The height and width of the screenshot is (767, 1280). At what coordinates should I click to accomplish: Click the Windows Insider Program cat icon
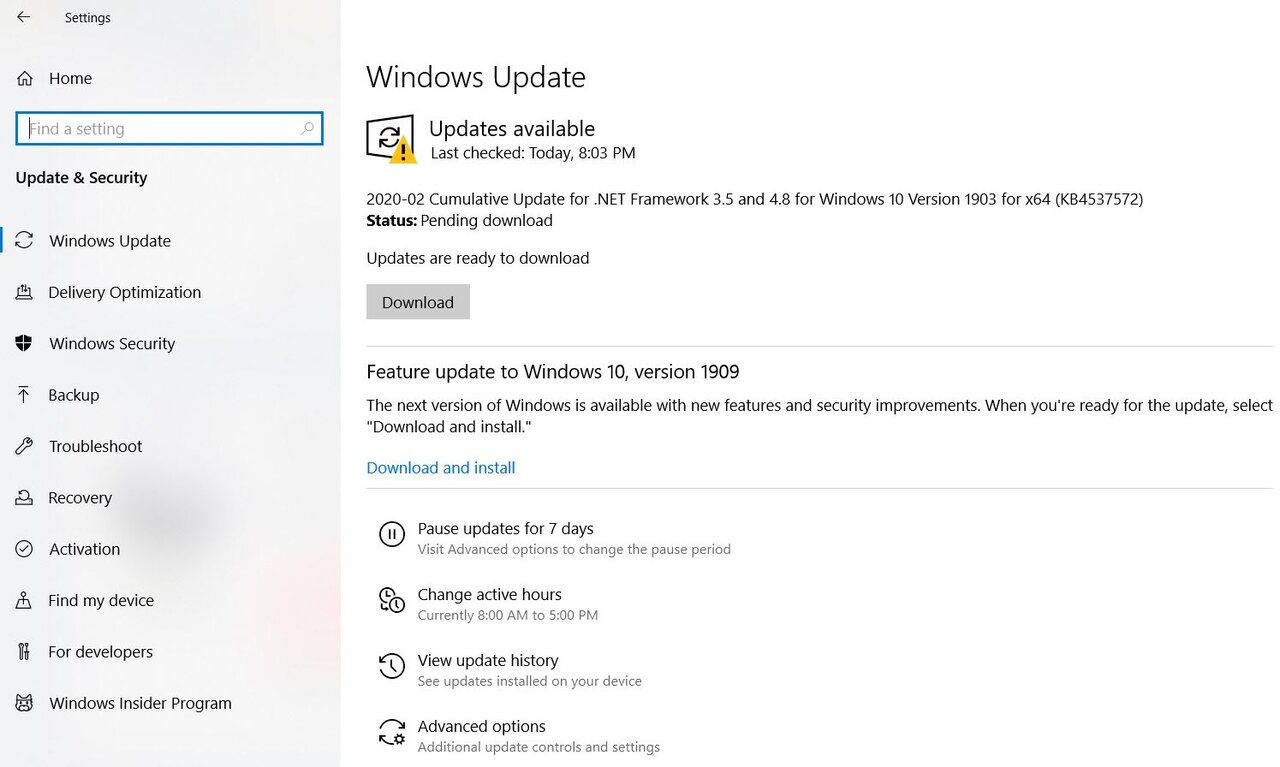[24, 703]
